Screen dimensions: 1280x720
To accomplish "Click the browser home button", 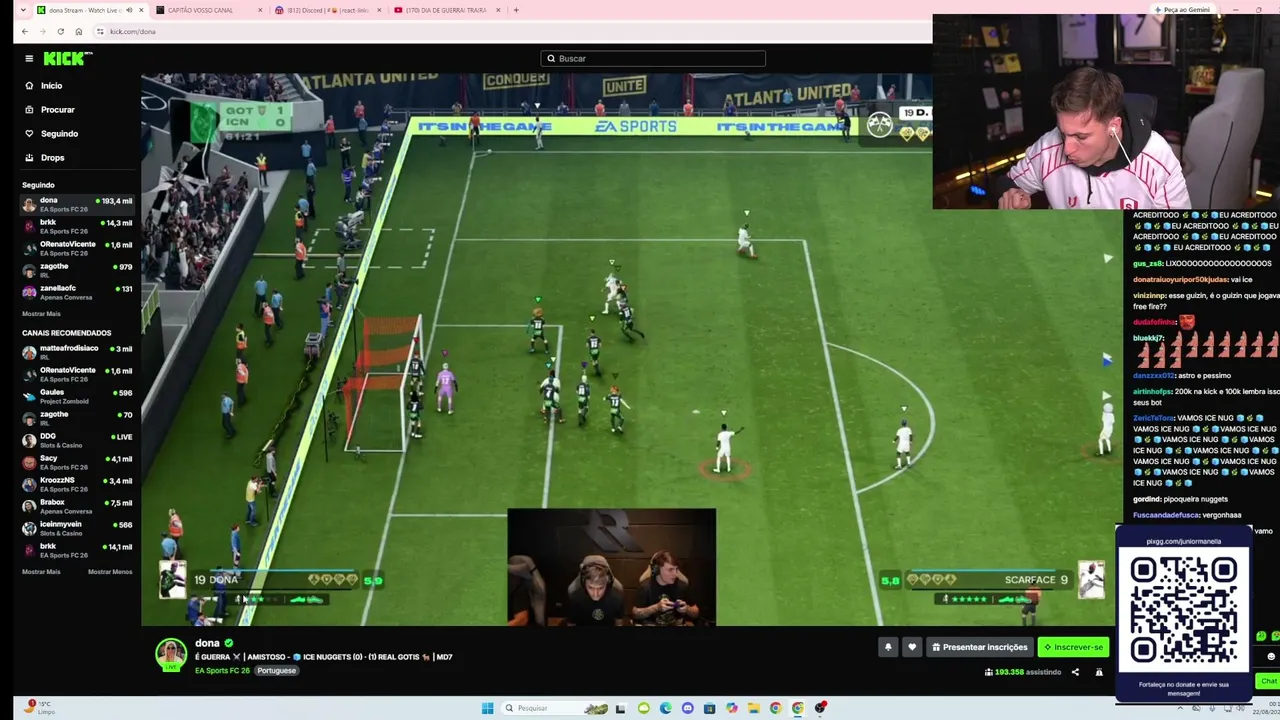I will coord(79,31).
